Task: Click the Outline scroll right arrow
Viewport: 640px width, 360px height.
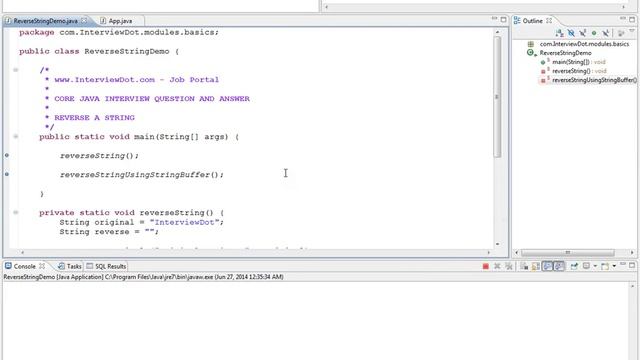Action: coord(632,253)
